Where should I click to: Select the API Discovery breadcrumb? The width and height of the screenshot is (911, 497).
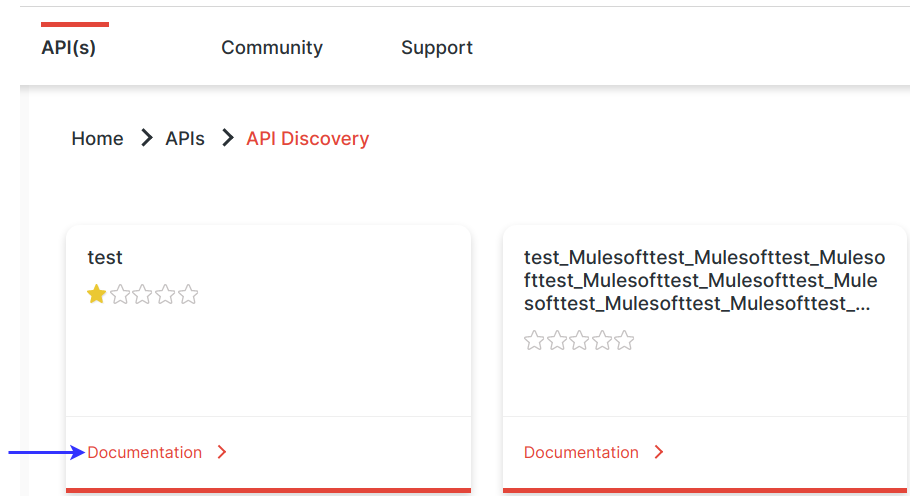click(308, 139)
